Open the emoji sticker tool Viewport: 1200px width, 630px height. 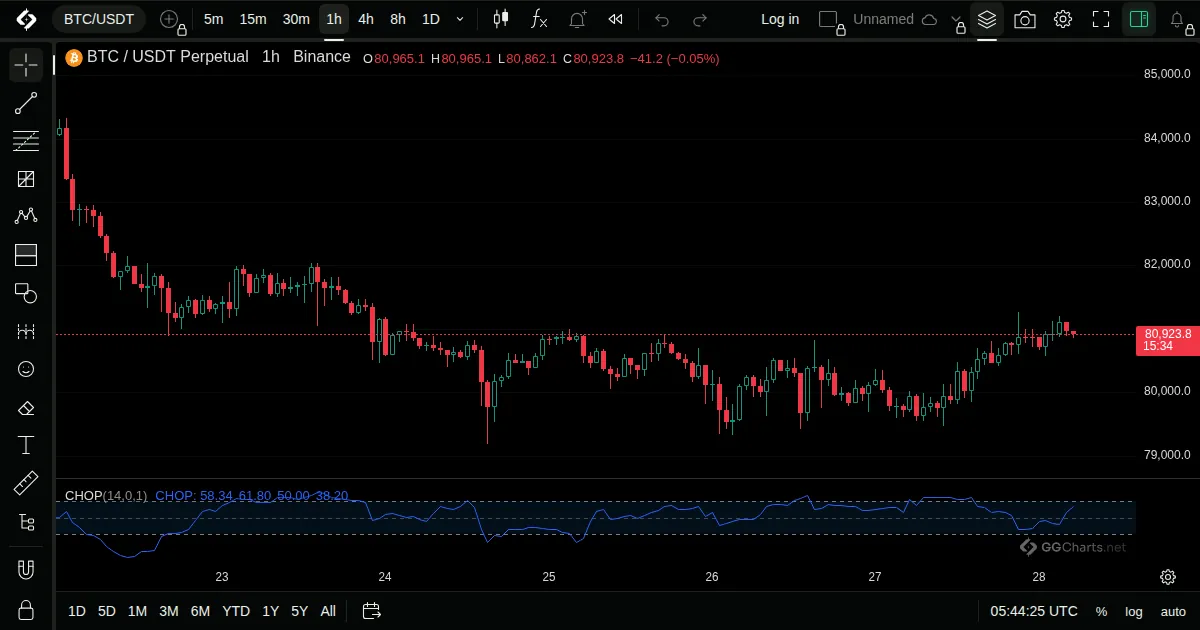tap(26, 369)
